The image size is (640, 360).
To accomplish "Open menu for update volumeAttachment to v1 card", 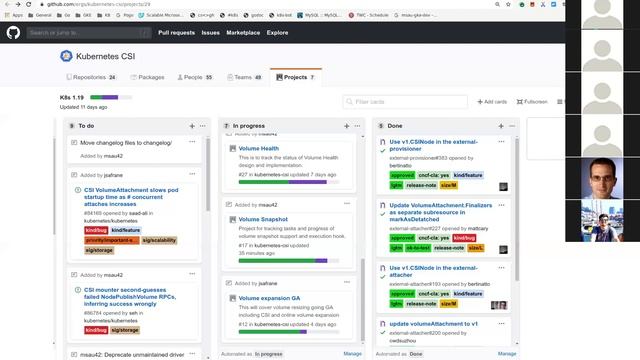I will coord(501,323).
